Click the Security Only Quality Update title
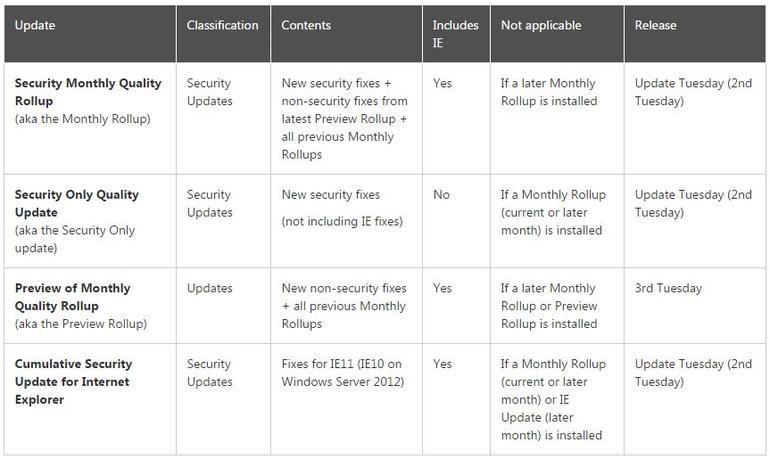Image resolution: width=770 pixels, height=459 pixels. coord(77,203)
